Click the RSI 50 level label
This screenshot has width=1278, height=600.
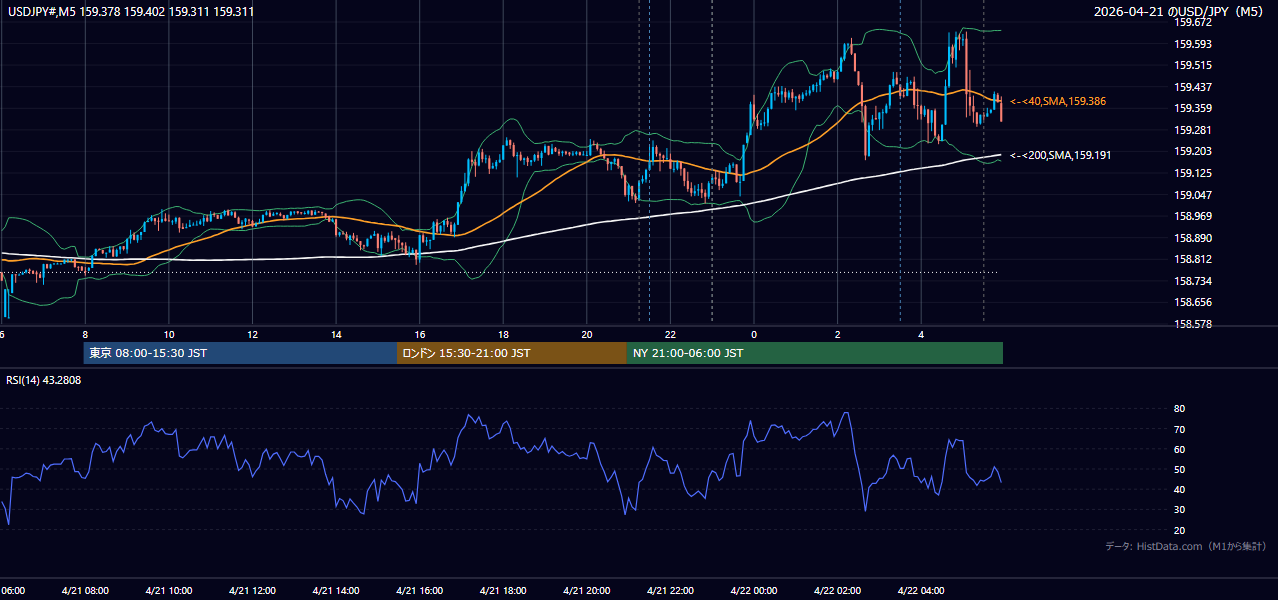[x=1179, y=469]
